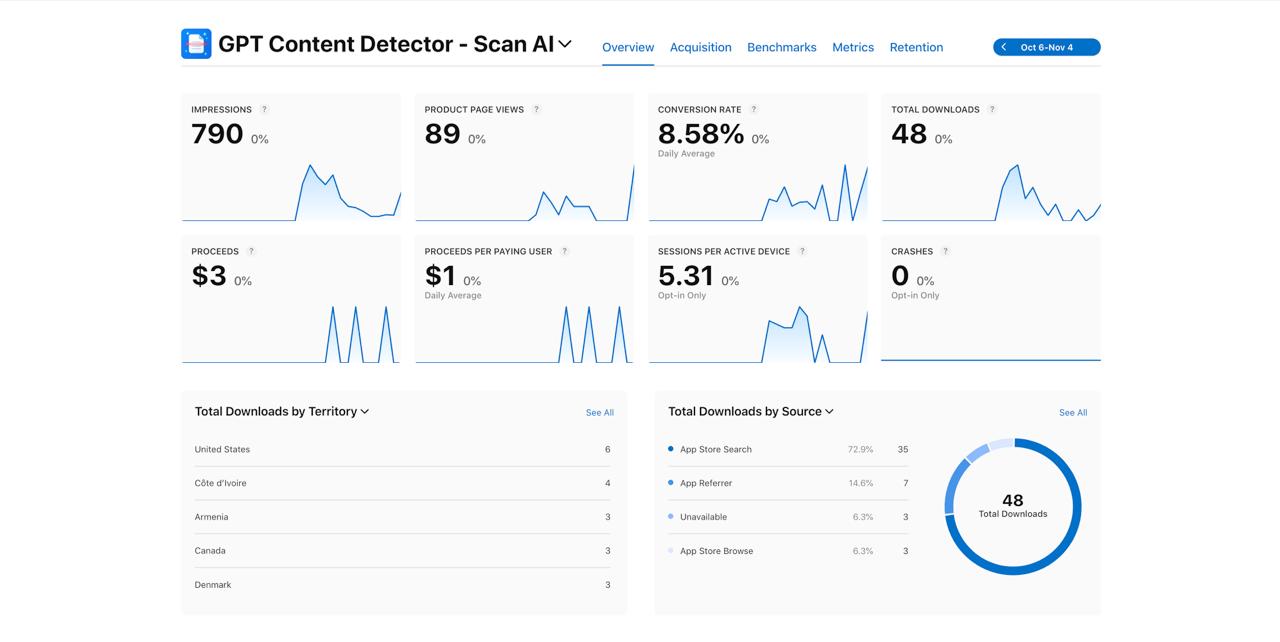Click See All in the Source panel
The height and width of the screenshot is (642, 1280).
[x=1072, y=413]
